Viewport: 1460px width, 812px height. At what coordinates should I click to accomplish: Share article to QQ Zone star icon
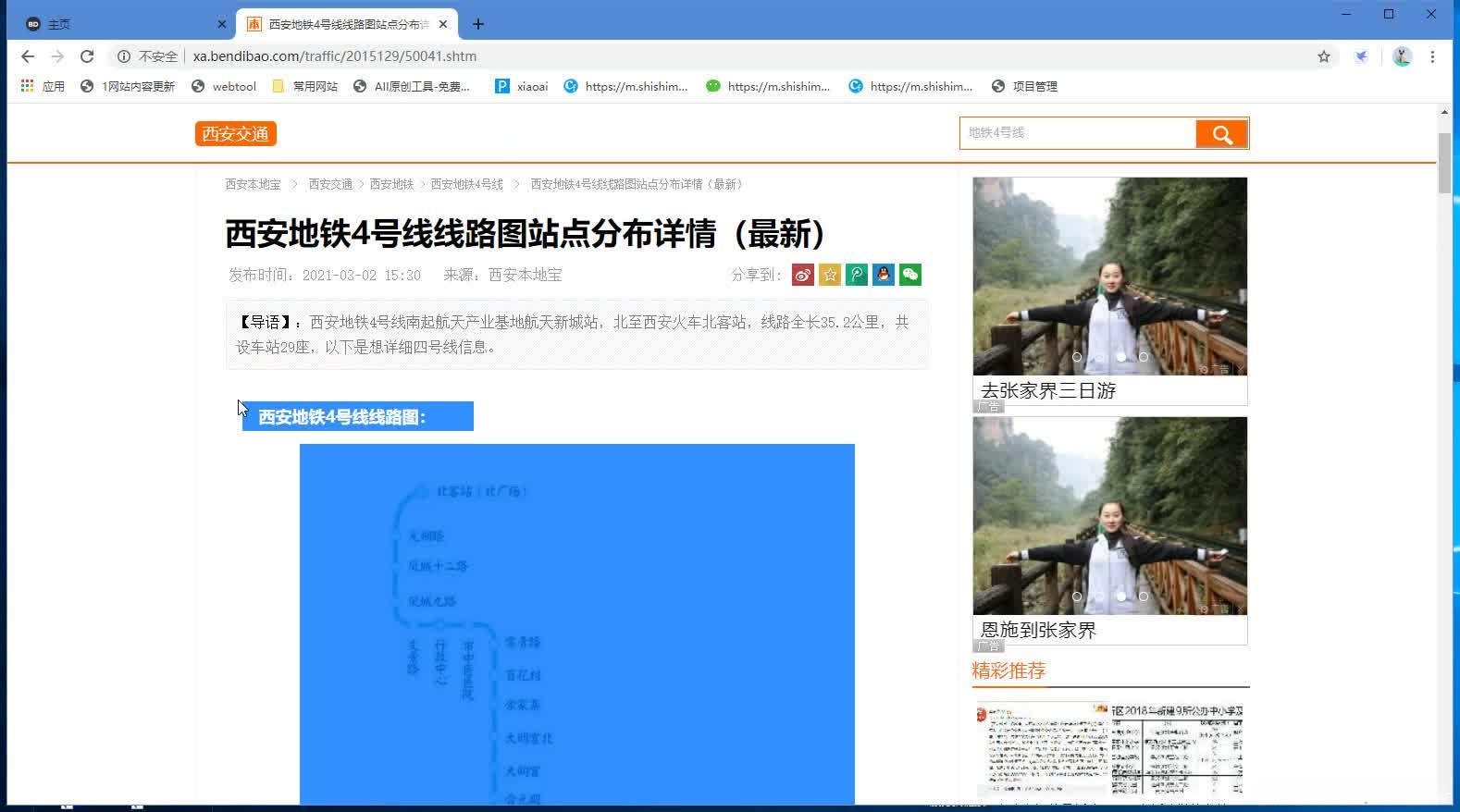[830, 275]
